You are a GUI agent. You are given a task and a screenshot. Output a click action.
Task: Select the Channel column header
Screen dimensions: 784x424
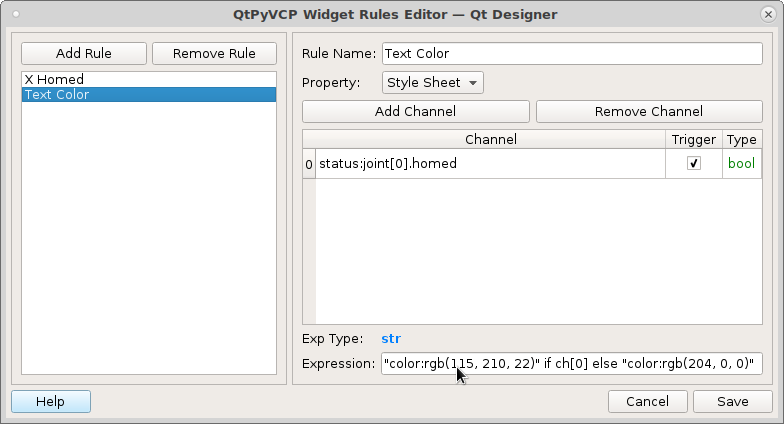[x=490, y=140]
